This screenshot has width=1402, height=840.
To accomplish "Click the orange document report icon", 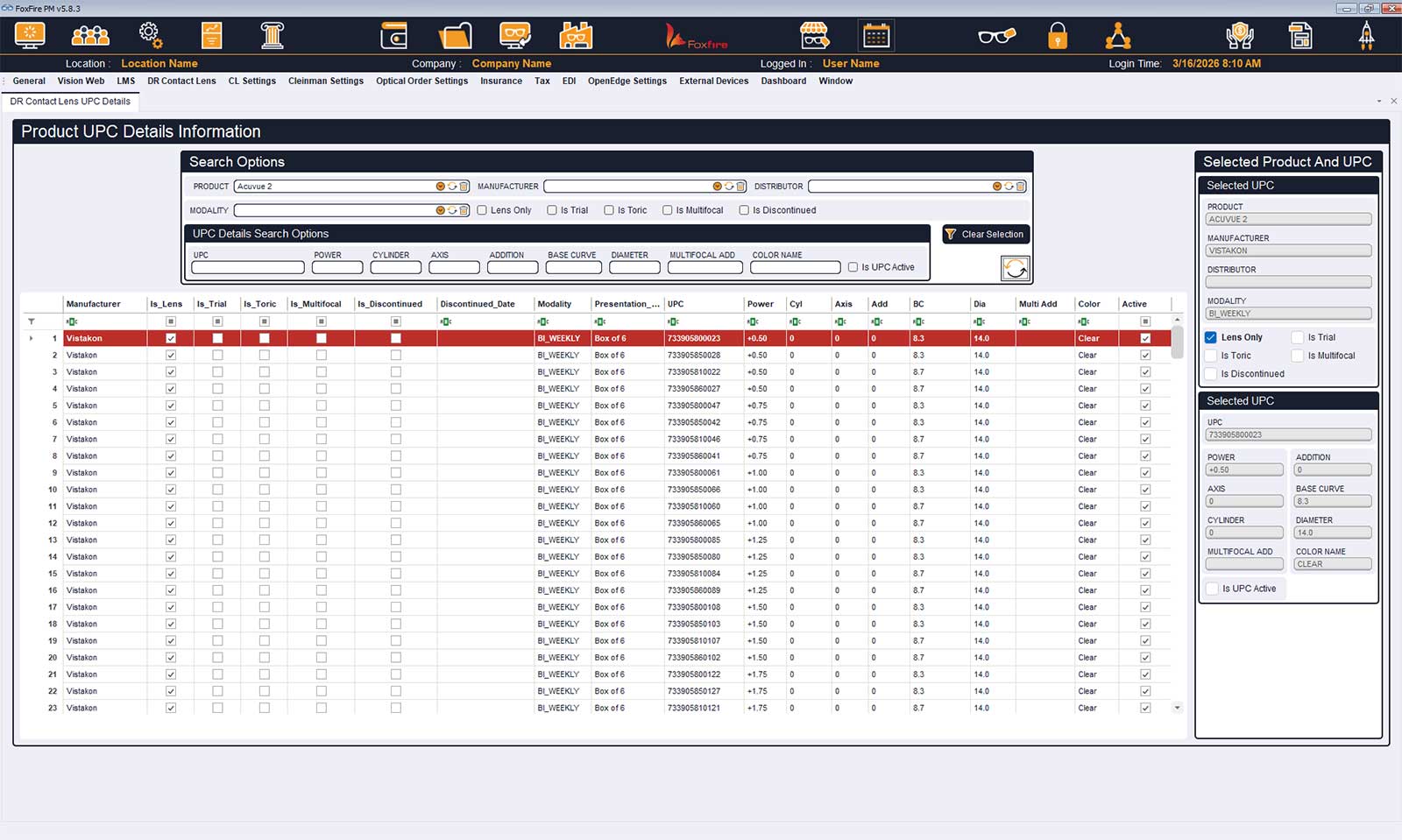I will pos(211,36).
